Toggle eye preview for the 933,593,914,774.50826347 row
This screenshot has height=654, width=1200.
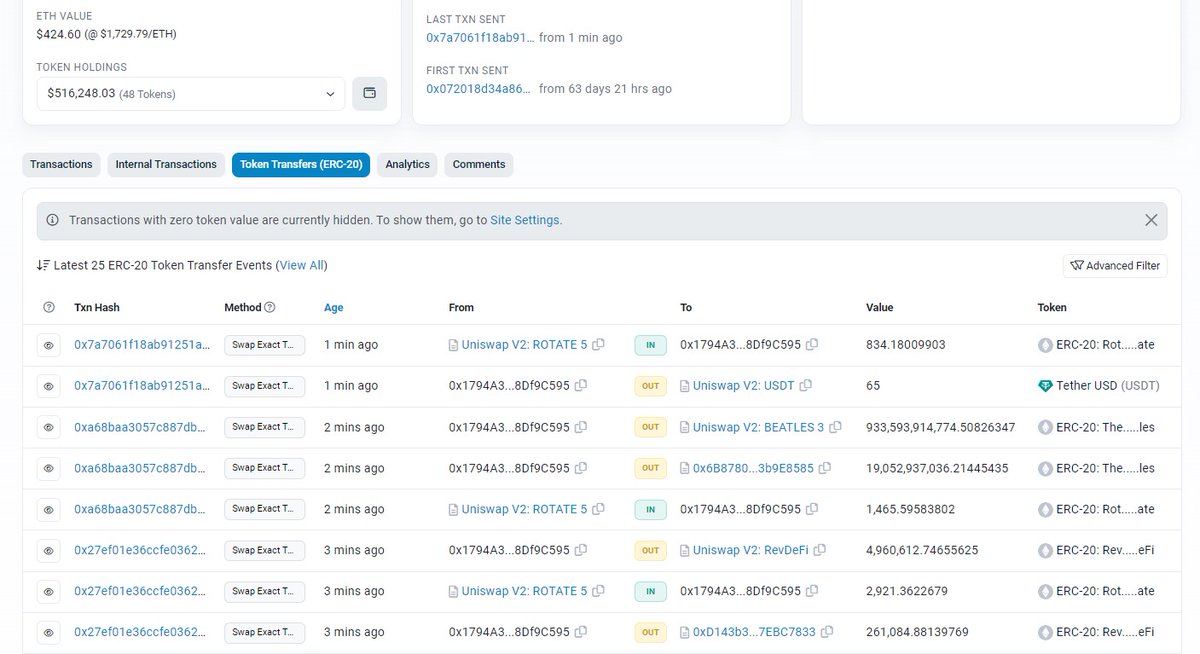click(48, 427)
